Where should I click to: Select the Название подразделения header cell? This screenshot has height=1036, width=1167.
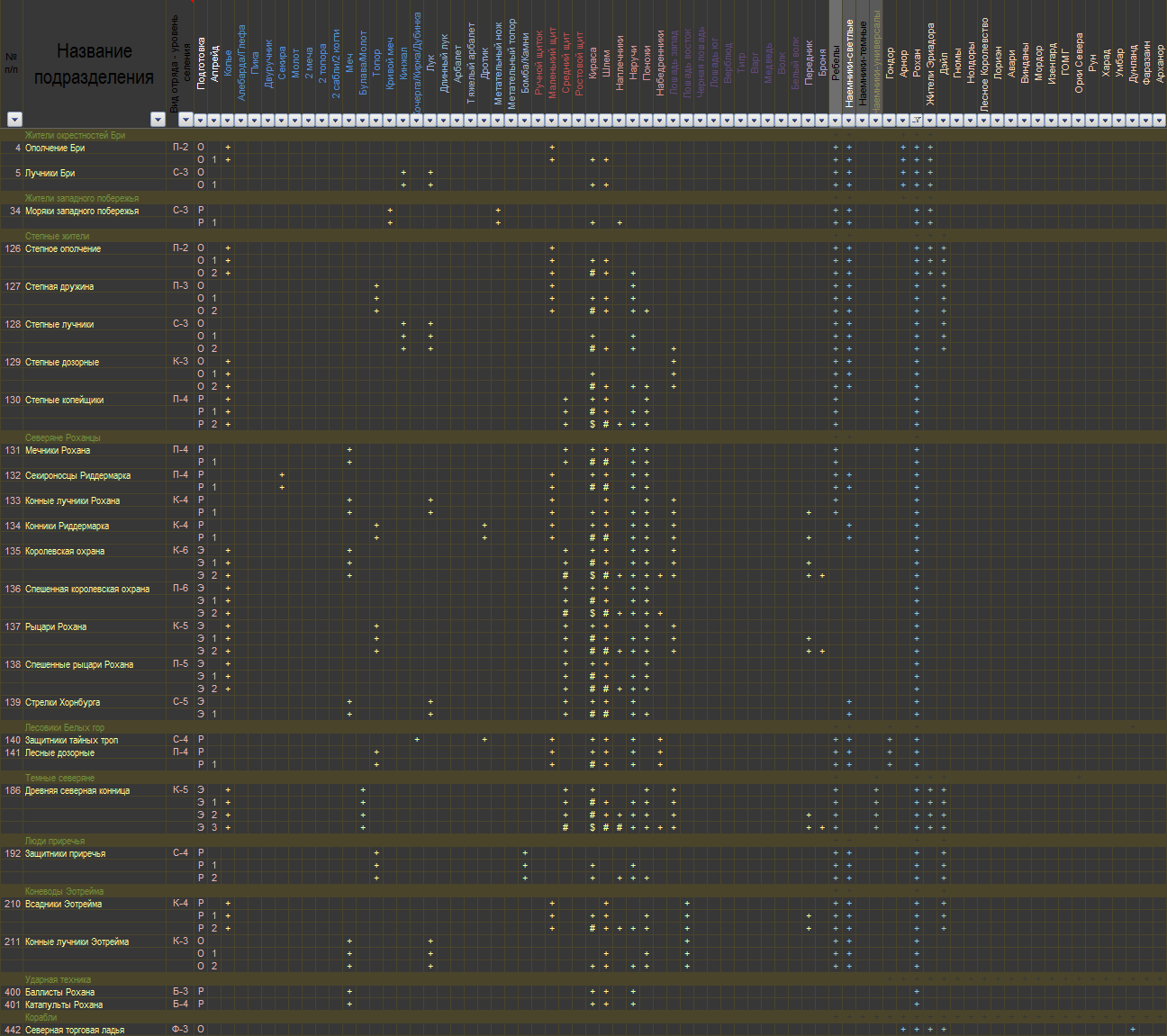(x=94, y=64)
